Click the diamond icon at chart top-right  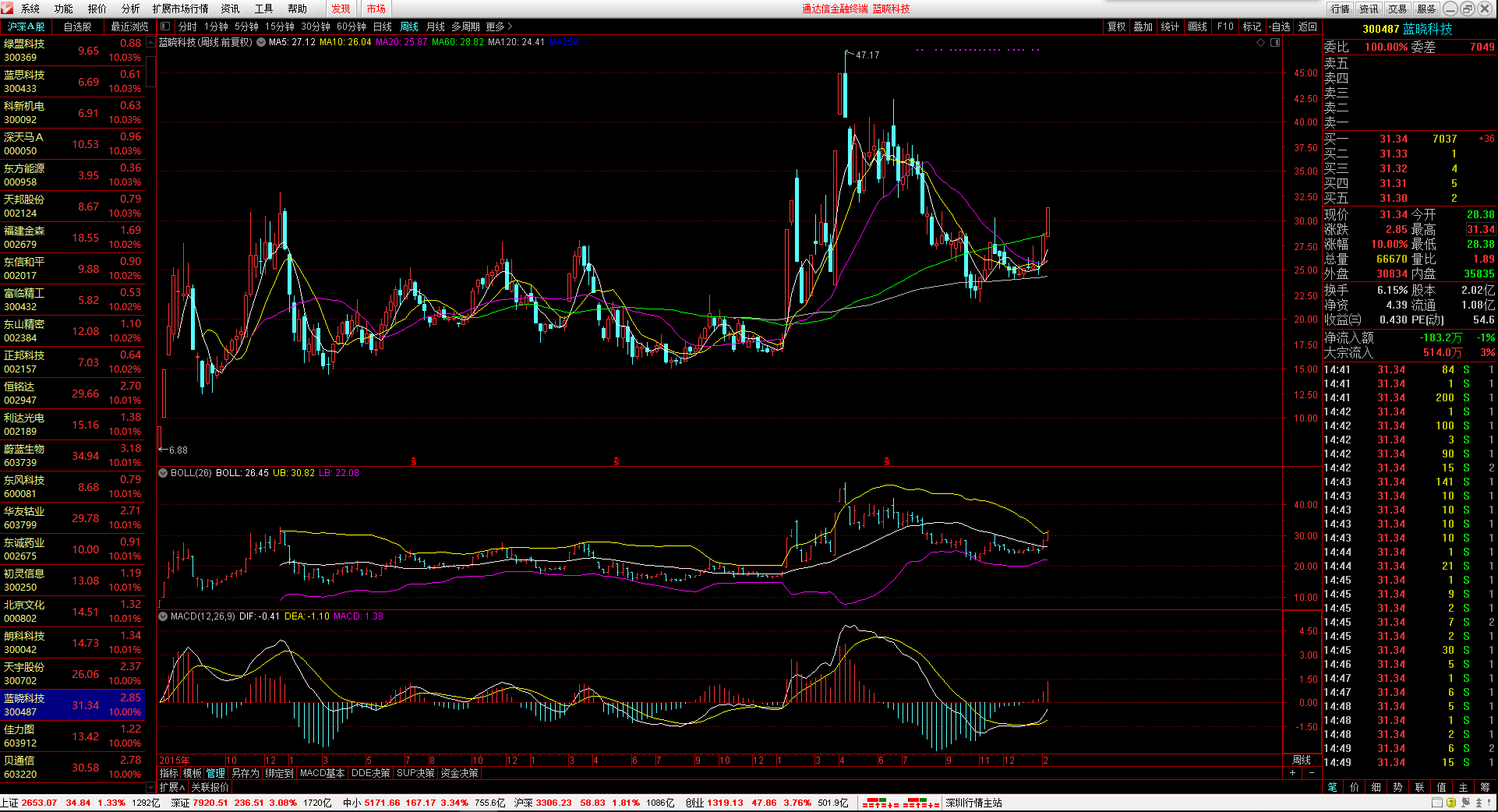coord(1260,43)
